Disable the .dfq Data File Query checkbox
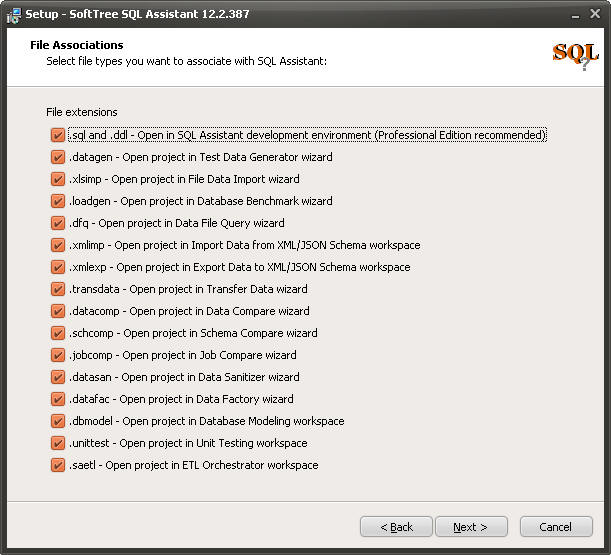 58,223
